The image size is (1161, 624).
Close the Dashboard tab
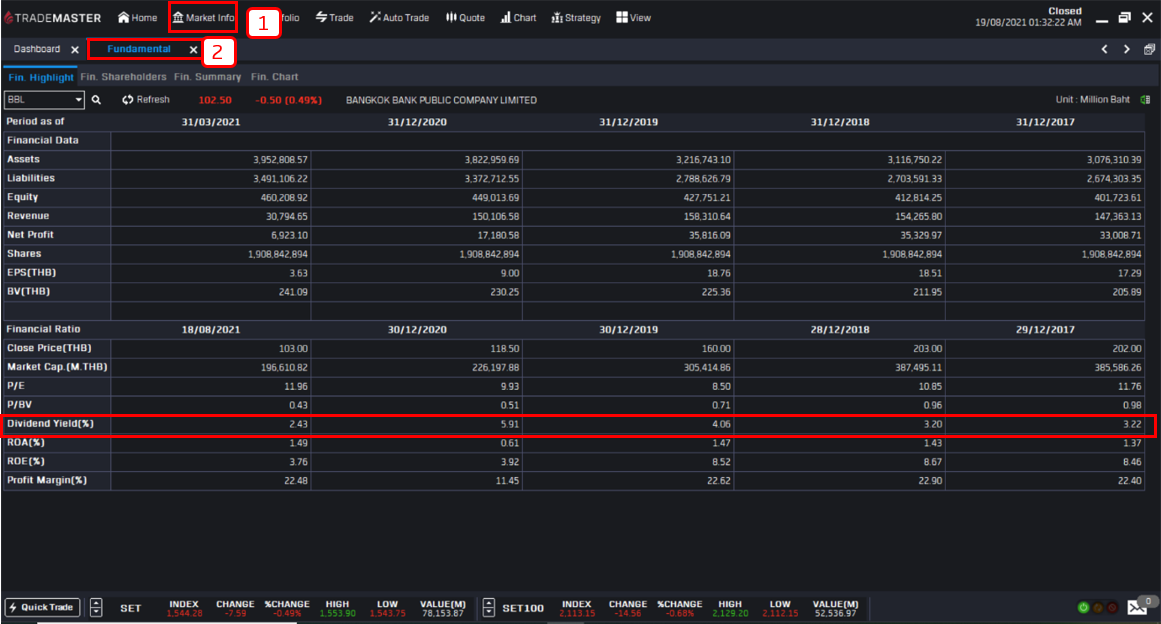(x=75, y=50)
